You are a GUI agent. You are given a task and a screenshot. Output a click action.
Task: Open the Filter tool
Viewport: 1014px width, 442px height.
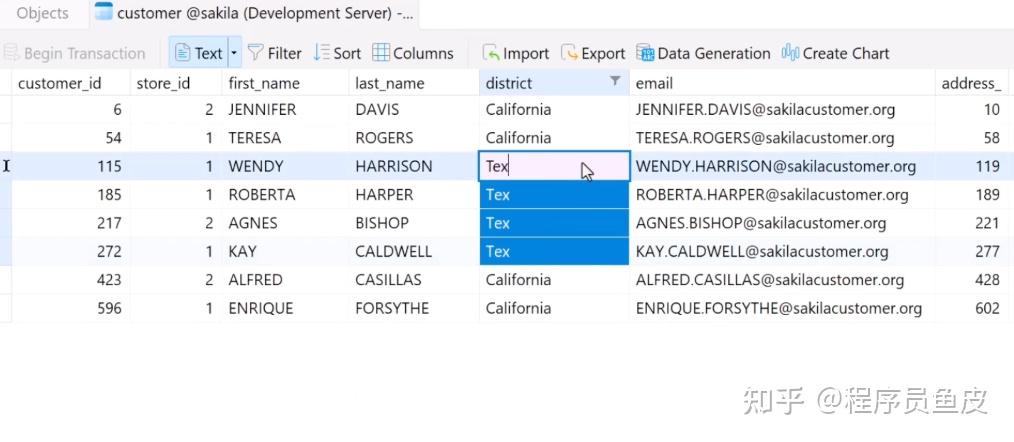[275, 53]
